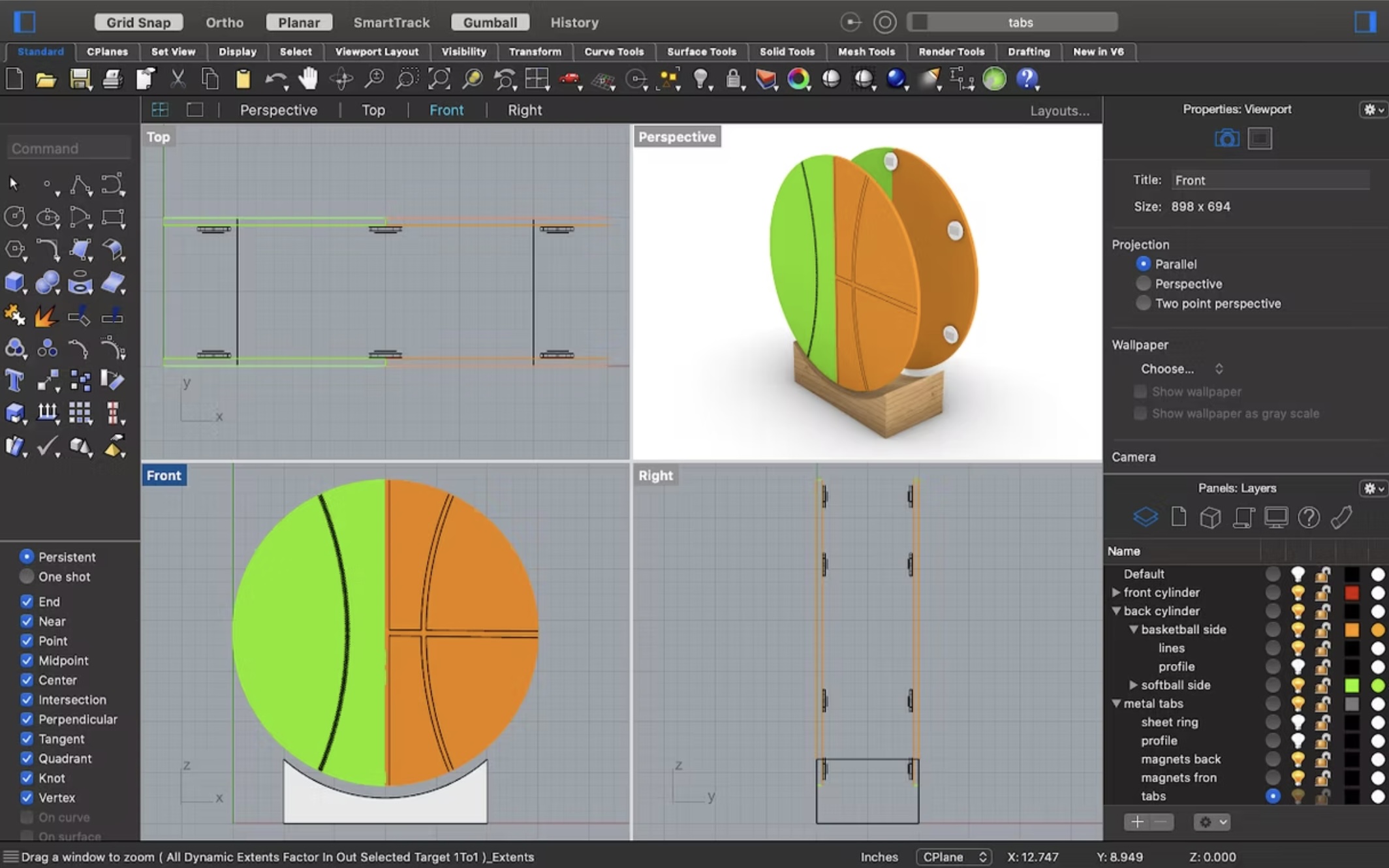
Task: Select the Persistent osnap option
Action: (26, 556)
